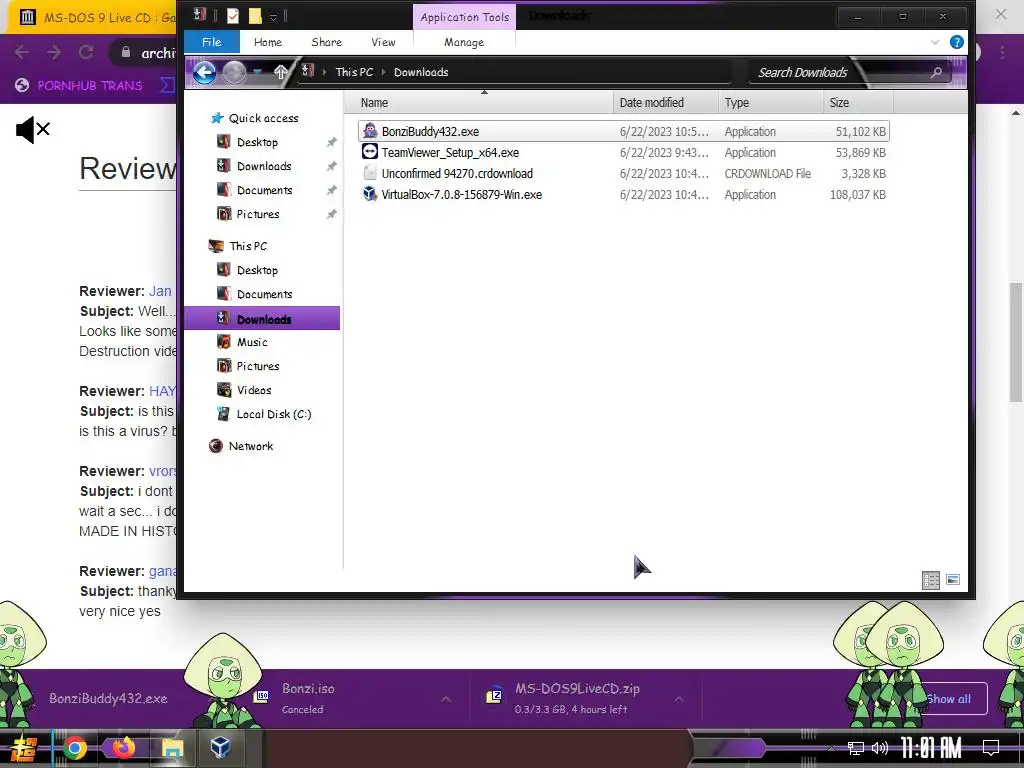
Task: Click This PC in the address bar
Action: 354,72
